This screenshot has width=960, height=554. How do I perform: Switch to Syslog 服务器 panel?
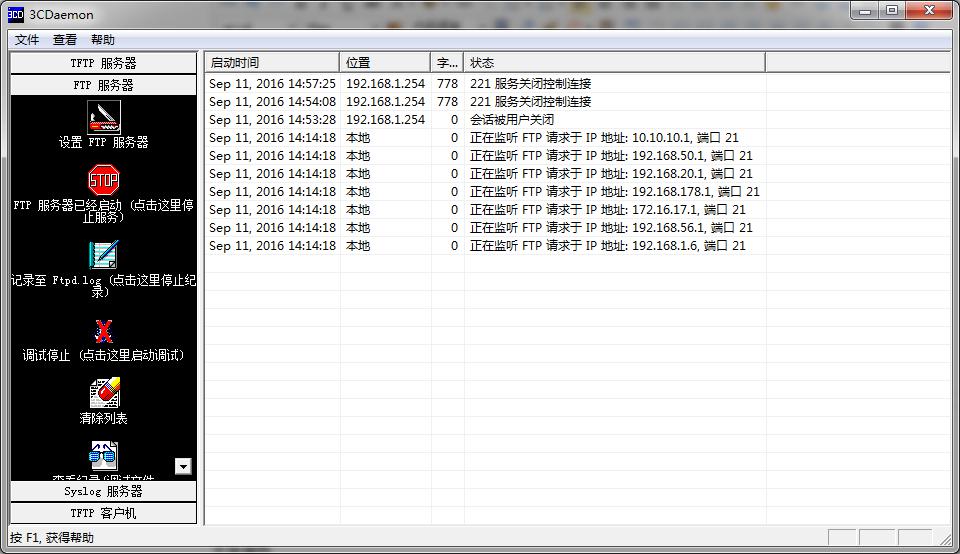pyautogui.click(x=103, y=491)
